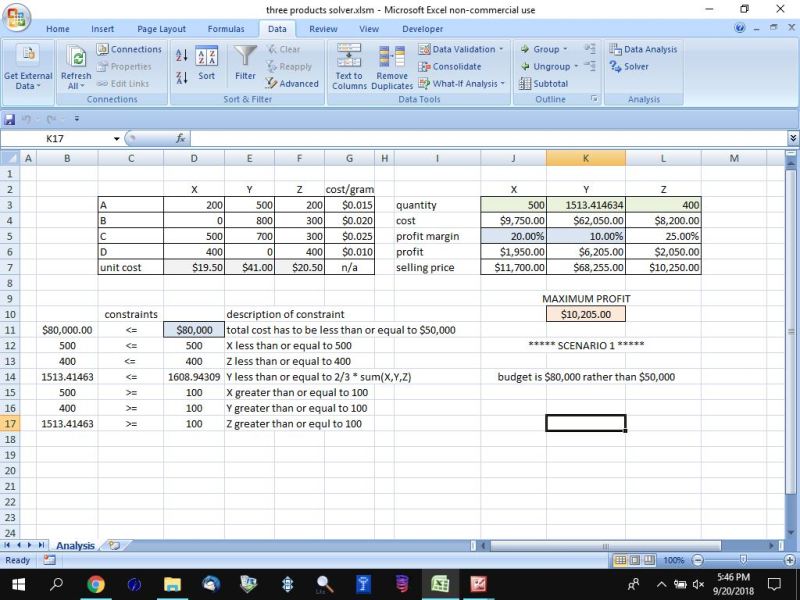Viewport: 800px width, 600px height.
Task: Select quantity cell 1513.414634
Action: (x=586, y=205)
